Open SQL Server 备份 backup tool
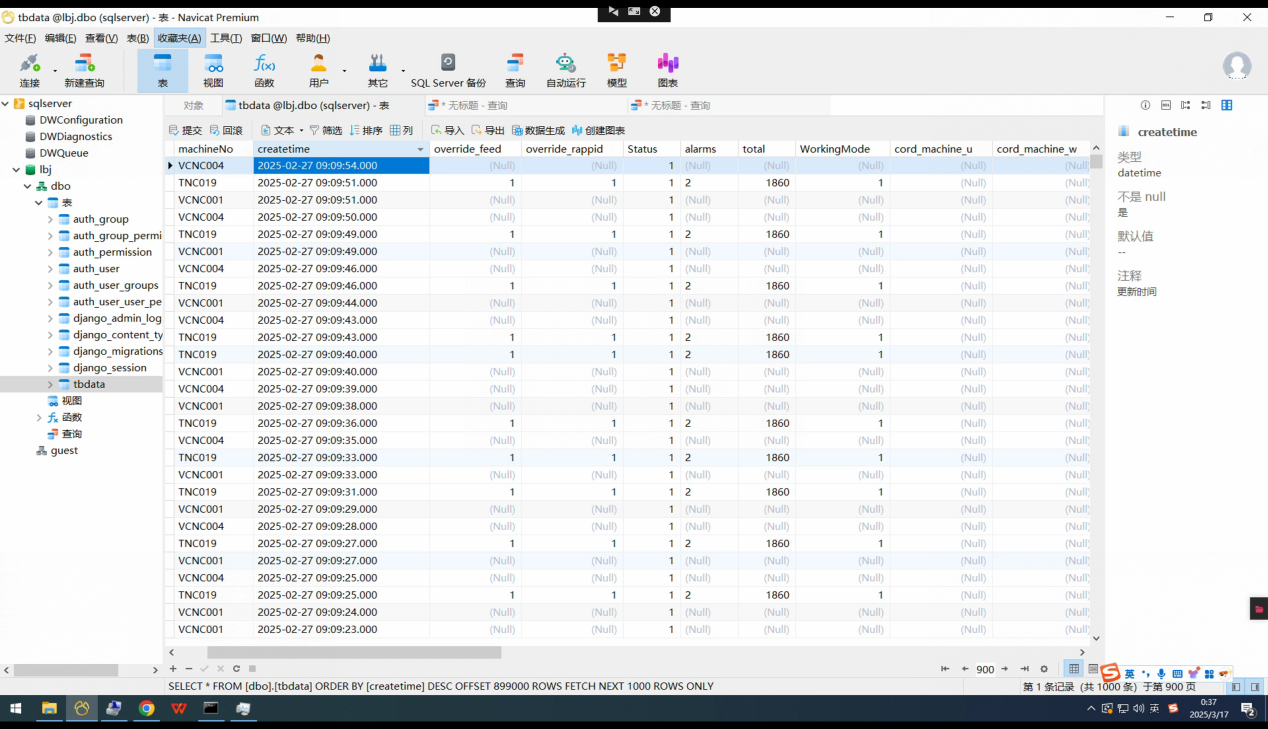The height and width of the screenshot is (729, 1268). coord(448,70)
